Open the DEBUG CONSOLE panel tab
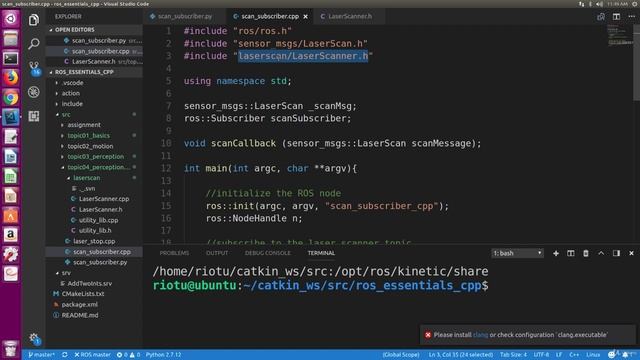 coord(268,253)
